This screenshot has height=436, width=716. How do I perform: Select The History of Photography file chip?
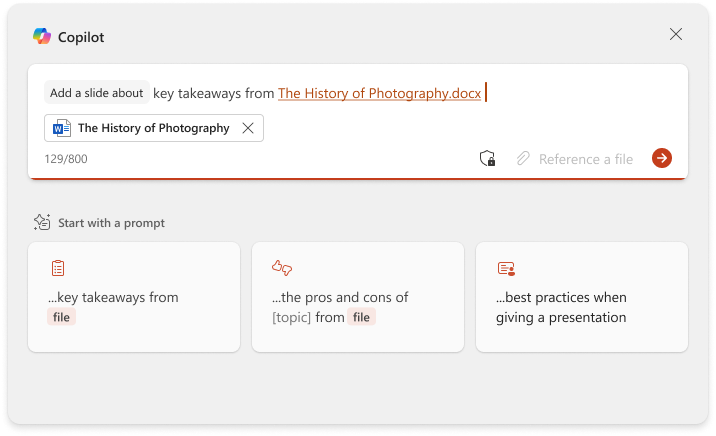pyautogui.click(x=152, y=128)
